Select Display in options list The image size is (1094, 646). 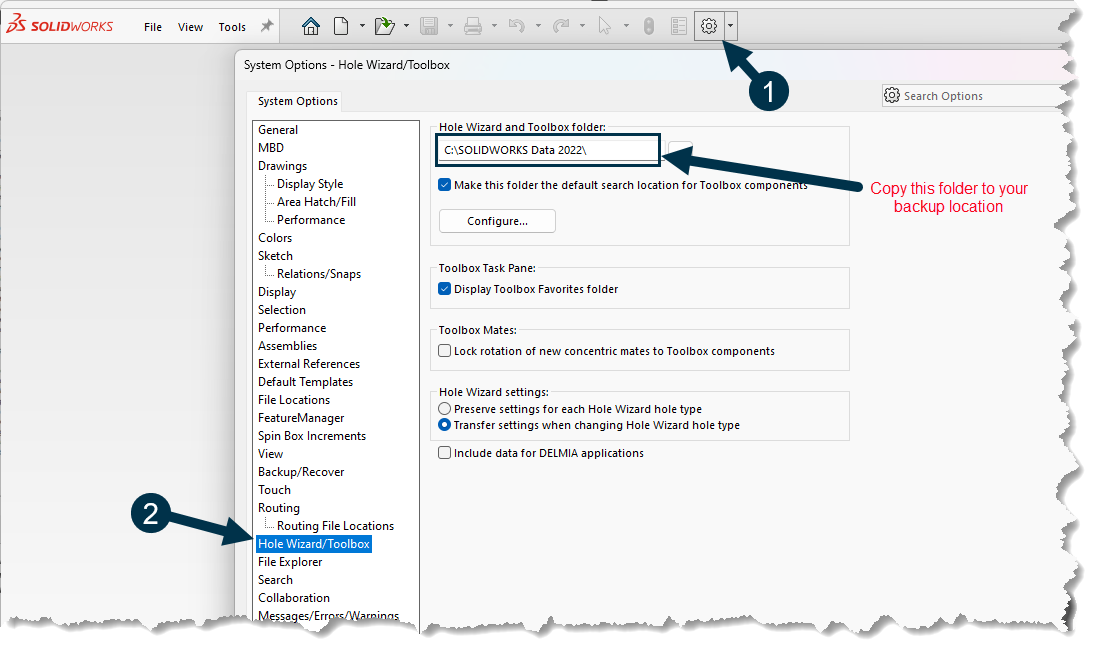(x=277, y=292)
